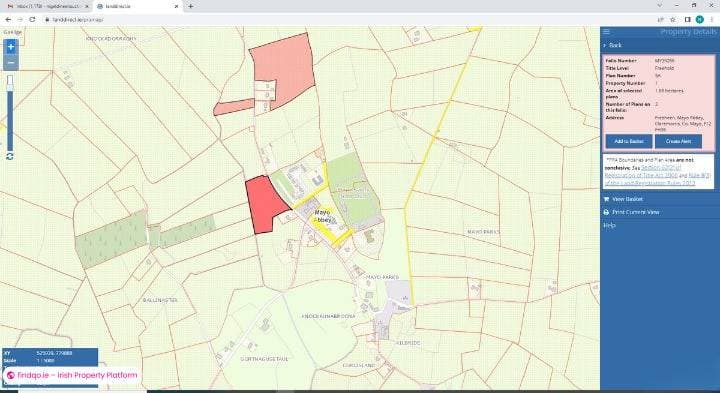Select Print Current View
This screenshot has width=720, height=393.
tap(636, 212)
